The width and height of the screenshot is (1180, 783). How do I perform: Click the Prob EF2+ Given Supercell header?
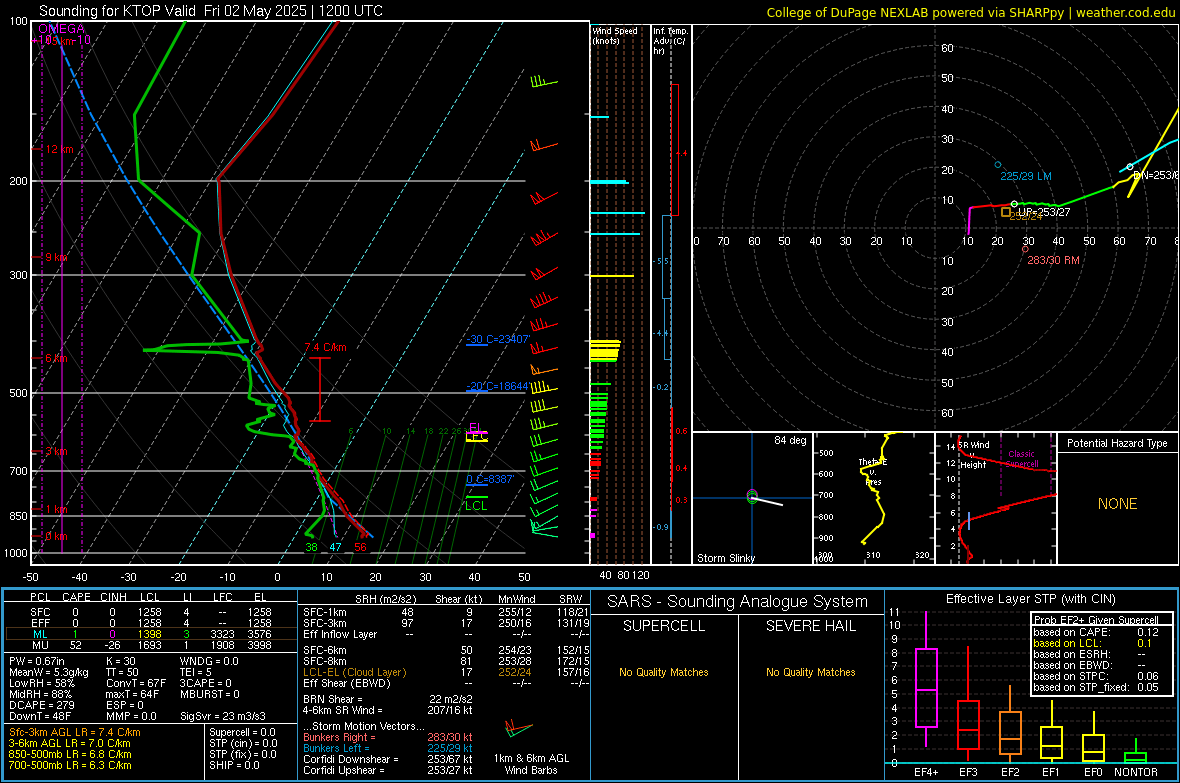point(1096,620)
